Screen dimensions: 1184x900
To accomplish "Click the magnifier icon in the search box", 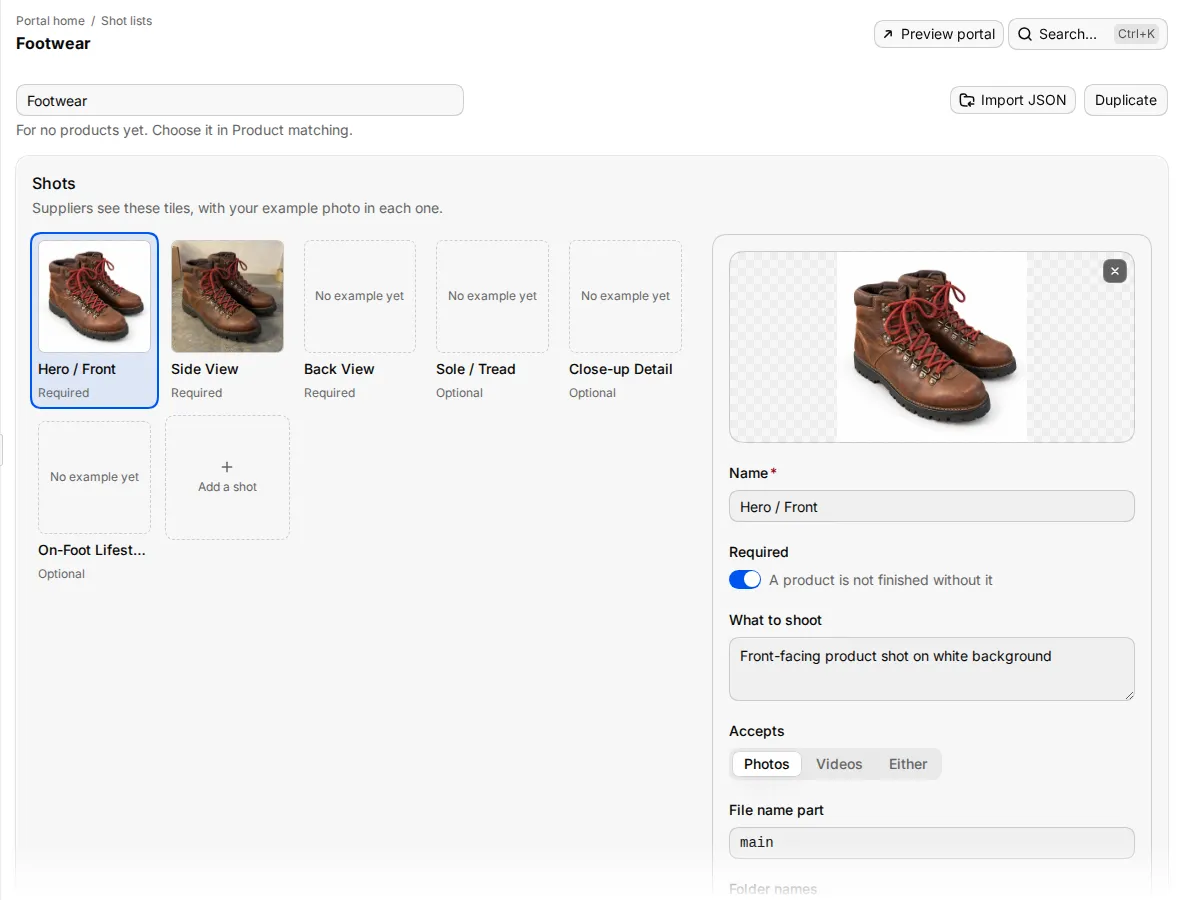I will point(1025,34).
